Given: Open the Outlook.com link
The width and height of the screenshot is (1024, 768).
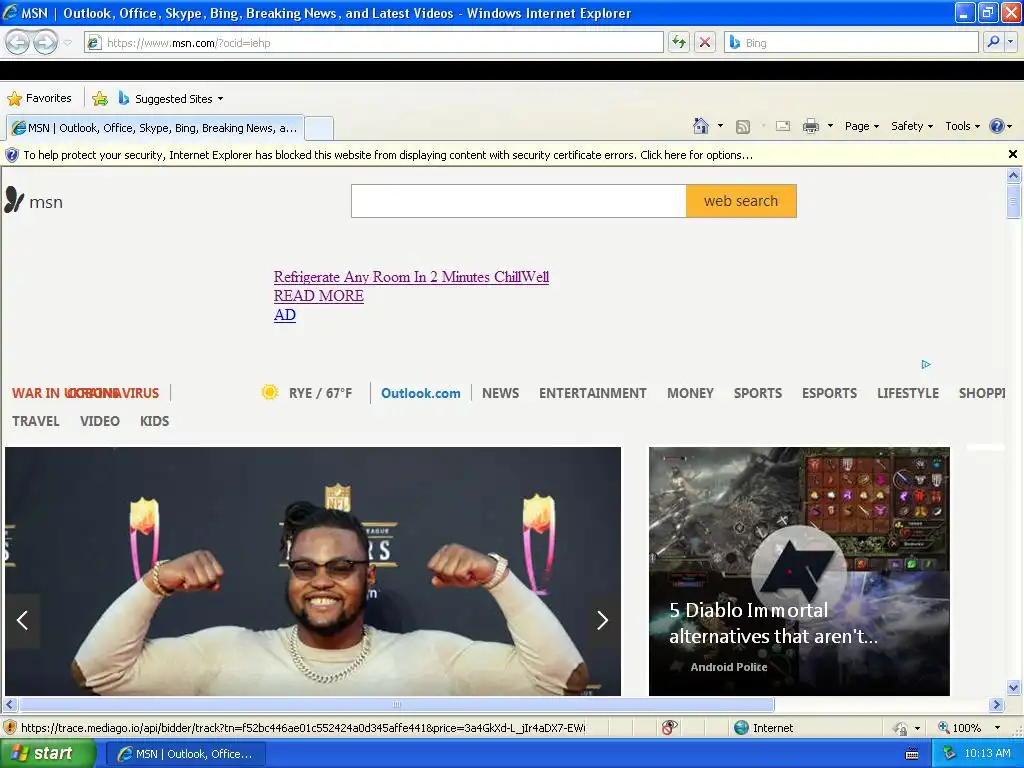Looking at the screenshot, I should click(x=421, y=393).
